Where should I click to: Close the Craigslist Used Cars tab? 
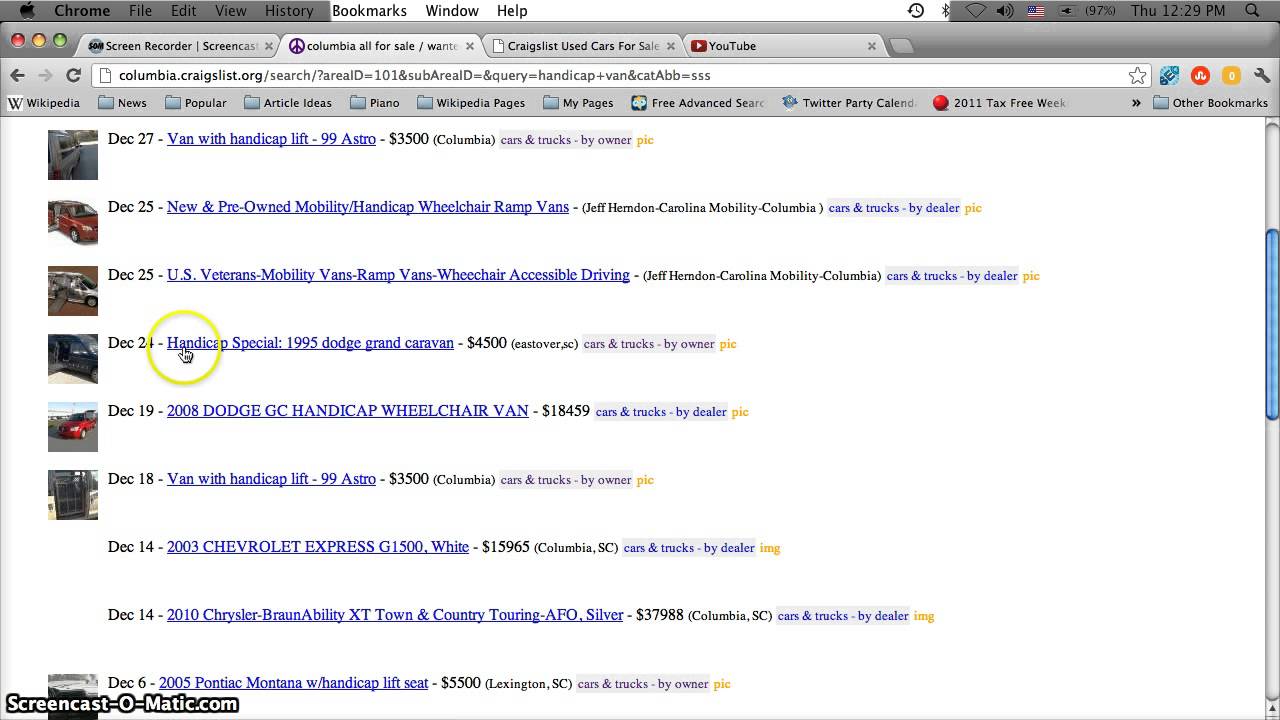pos(671,46)
